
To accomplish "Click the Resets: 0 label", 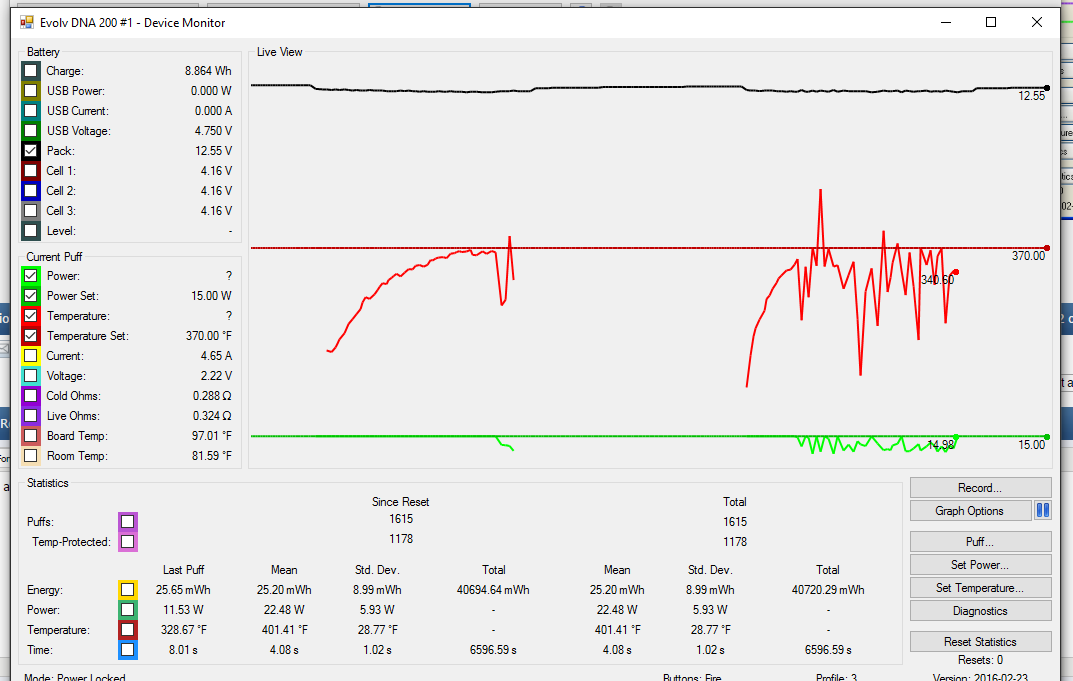I will point(980,660).
